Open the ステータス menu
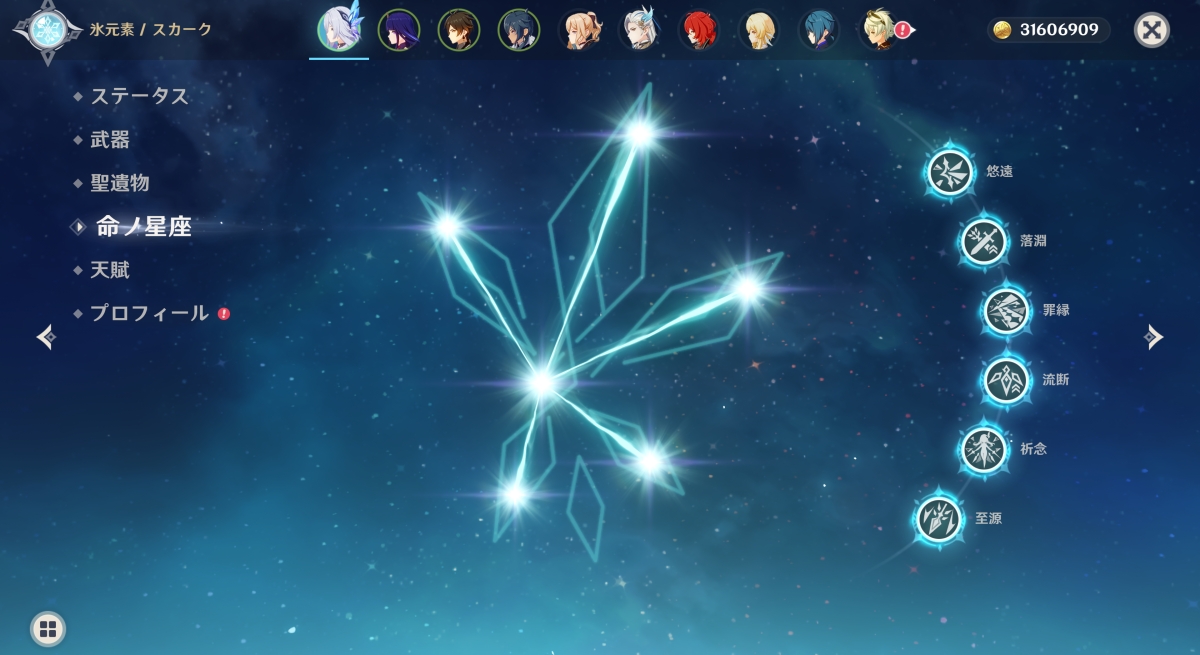 (139, 96)
